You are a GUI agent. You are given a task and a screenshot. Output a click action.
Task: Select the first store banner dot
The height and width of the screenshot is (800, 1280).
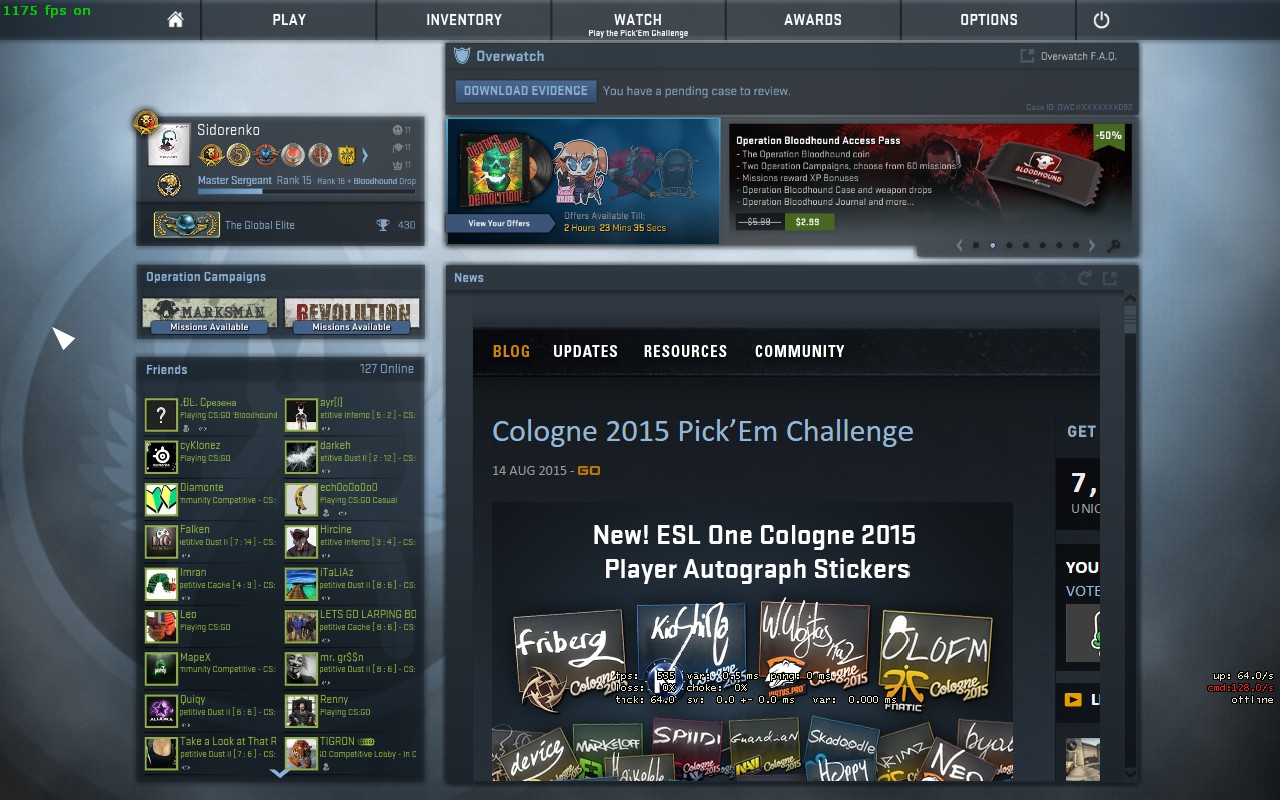click(976, 245)
